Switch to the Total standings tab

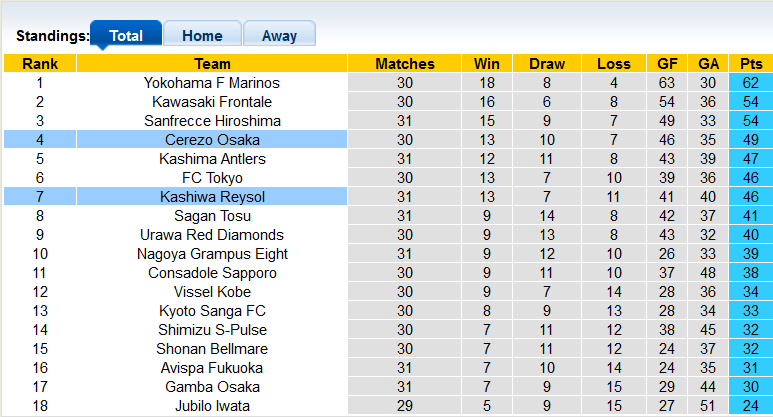coord(126,35)
